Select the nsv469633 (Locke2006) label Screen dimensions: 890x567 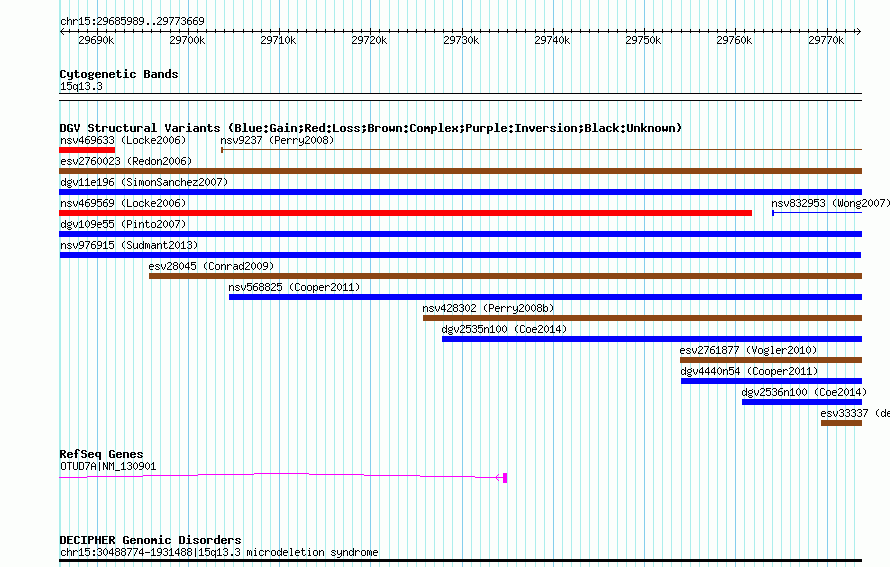tap(123, 140)
